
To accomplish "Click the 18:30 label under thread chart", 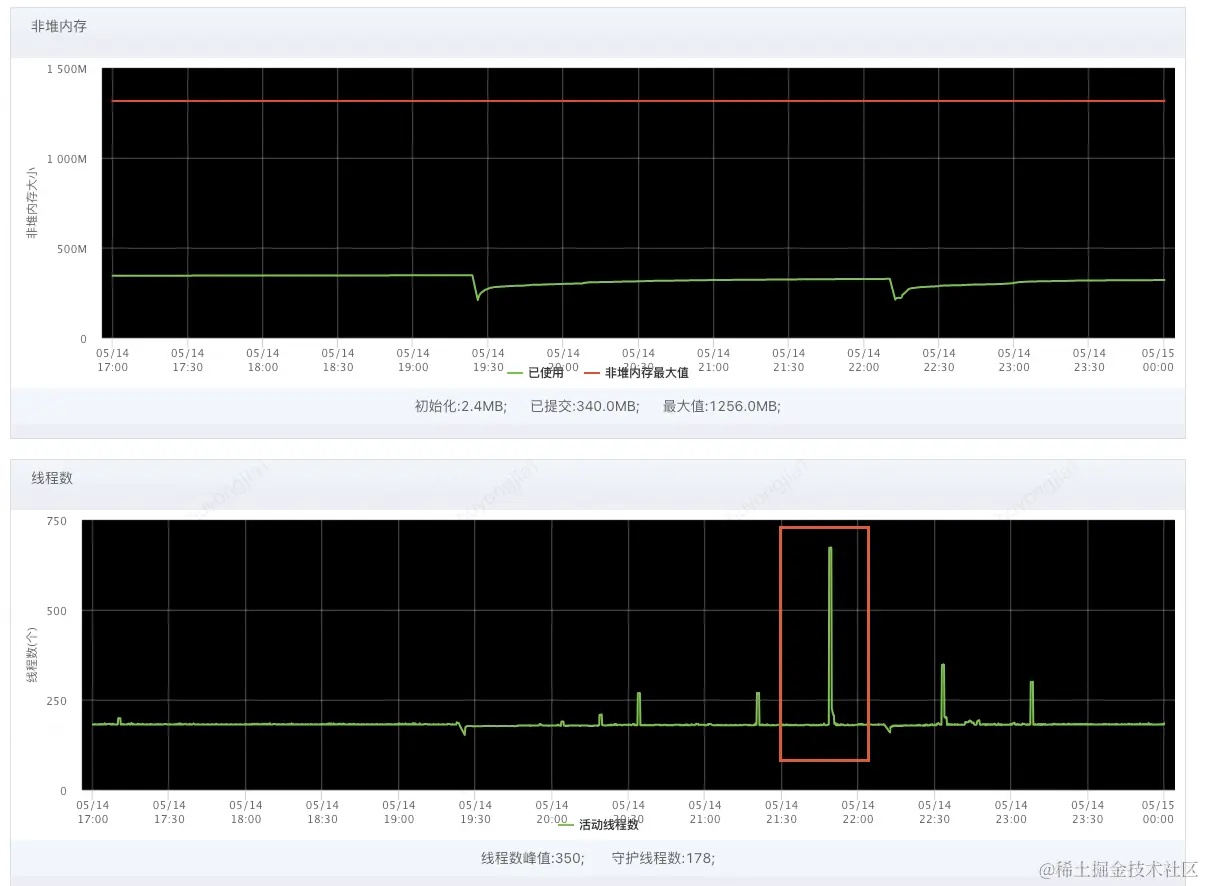I will pyautogui.click(x=322, y=812).
